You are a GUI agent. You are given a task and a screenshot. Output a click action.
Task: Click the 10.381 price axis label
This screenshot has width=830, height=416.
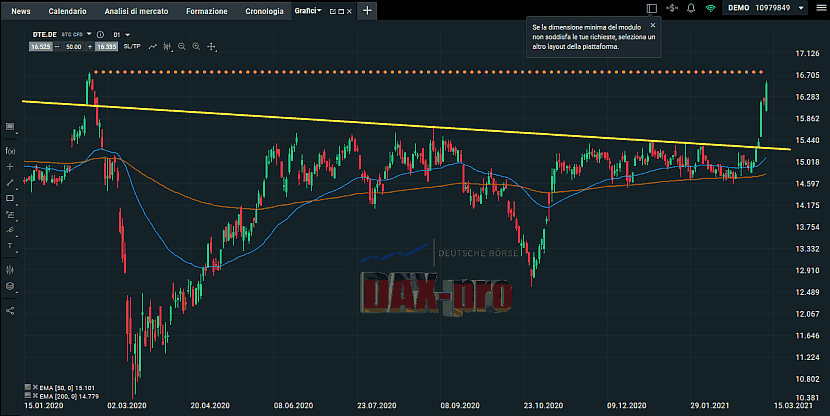pos(807,397)
